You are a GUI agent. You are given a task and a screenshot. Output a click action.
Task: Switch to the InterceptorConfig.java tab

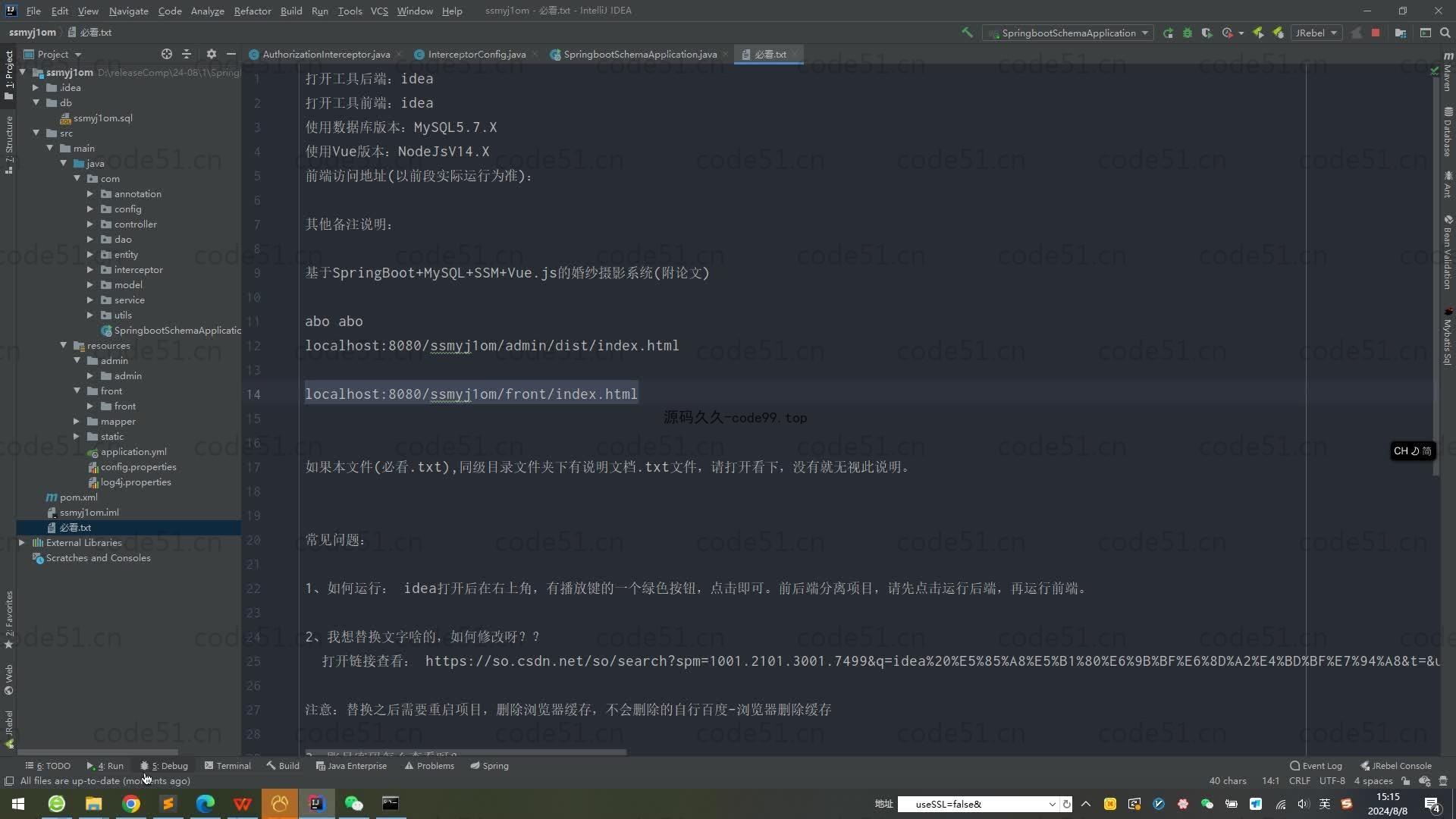[x=476, y=54]
